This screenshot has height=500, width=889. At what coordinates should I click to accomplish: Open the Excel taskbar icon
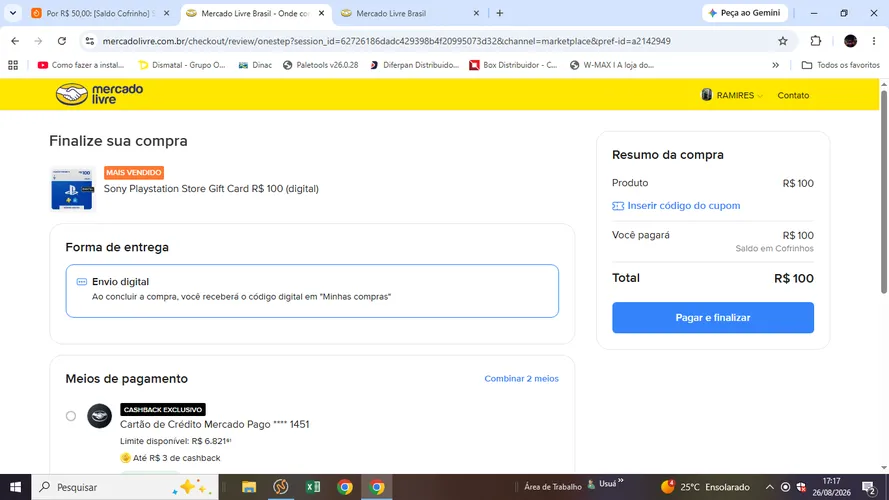[313, 487]
